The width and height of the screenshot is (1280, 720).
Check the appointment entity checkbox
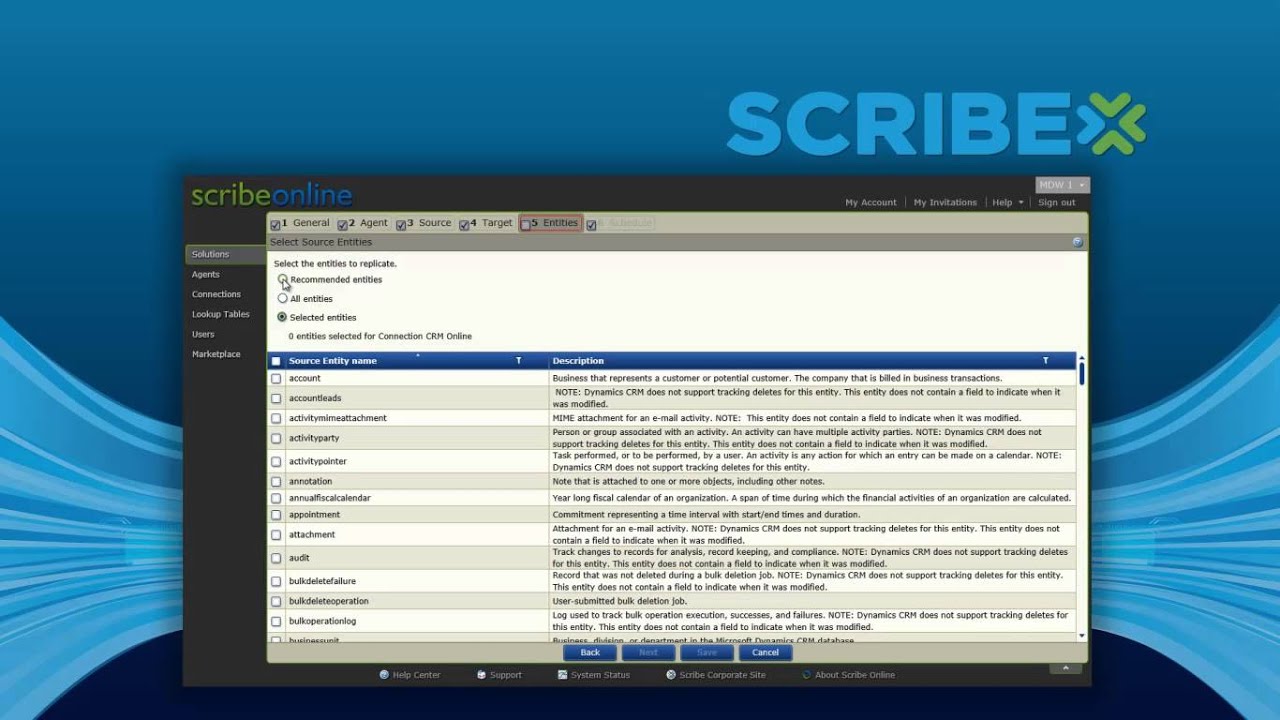click(276, 515)
